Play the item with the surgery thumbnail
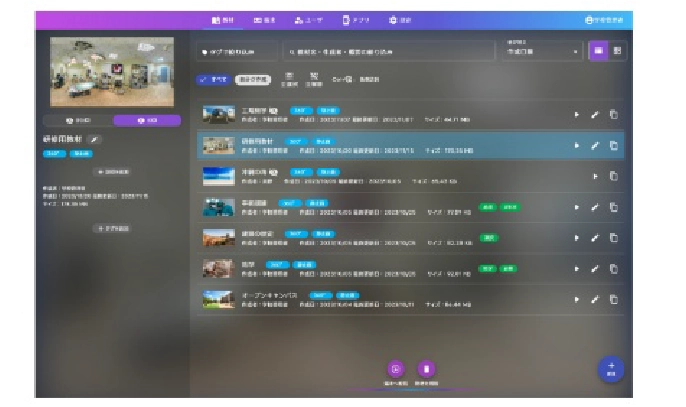Screen dimensions: 686x407 coord(577,207)
